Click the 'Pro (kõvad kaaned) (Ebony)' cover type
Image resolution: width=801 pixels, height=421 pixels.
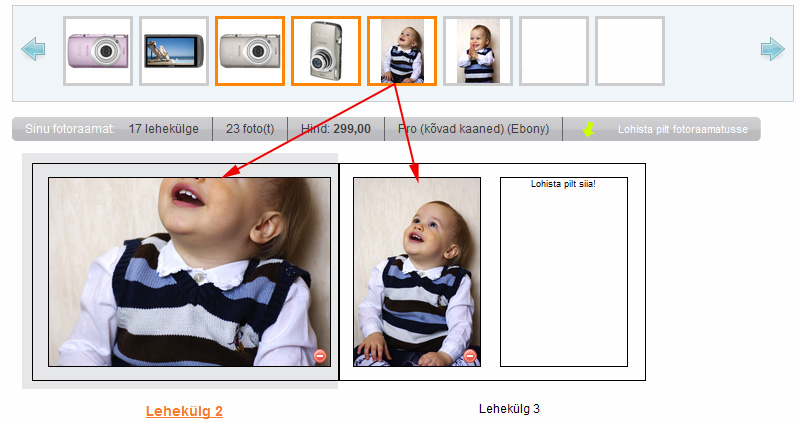473,129
